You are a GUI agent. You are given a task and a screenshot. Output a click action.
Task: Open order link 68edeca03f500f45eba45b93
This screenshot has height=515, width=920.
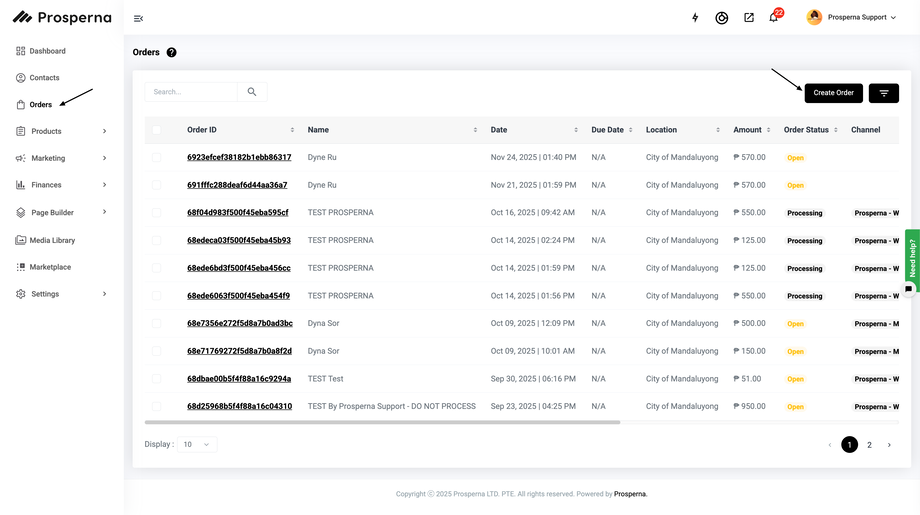239,240
